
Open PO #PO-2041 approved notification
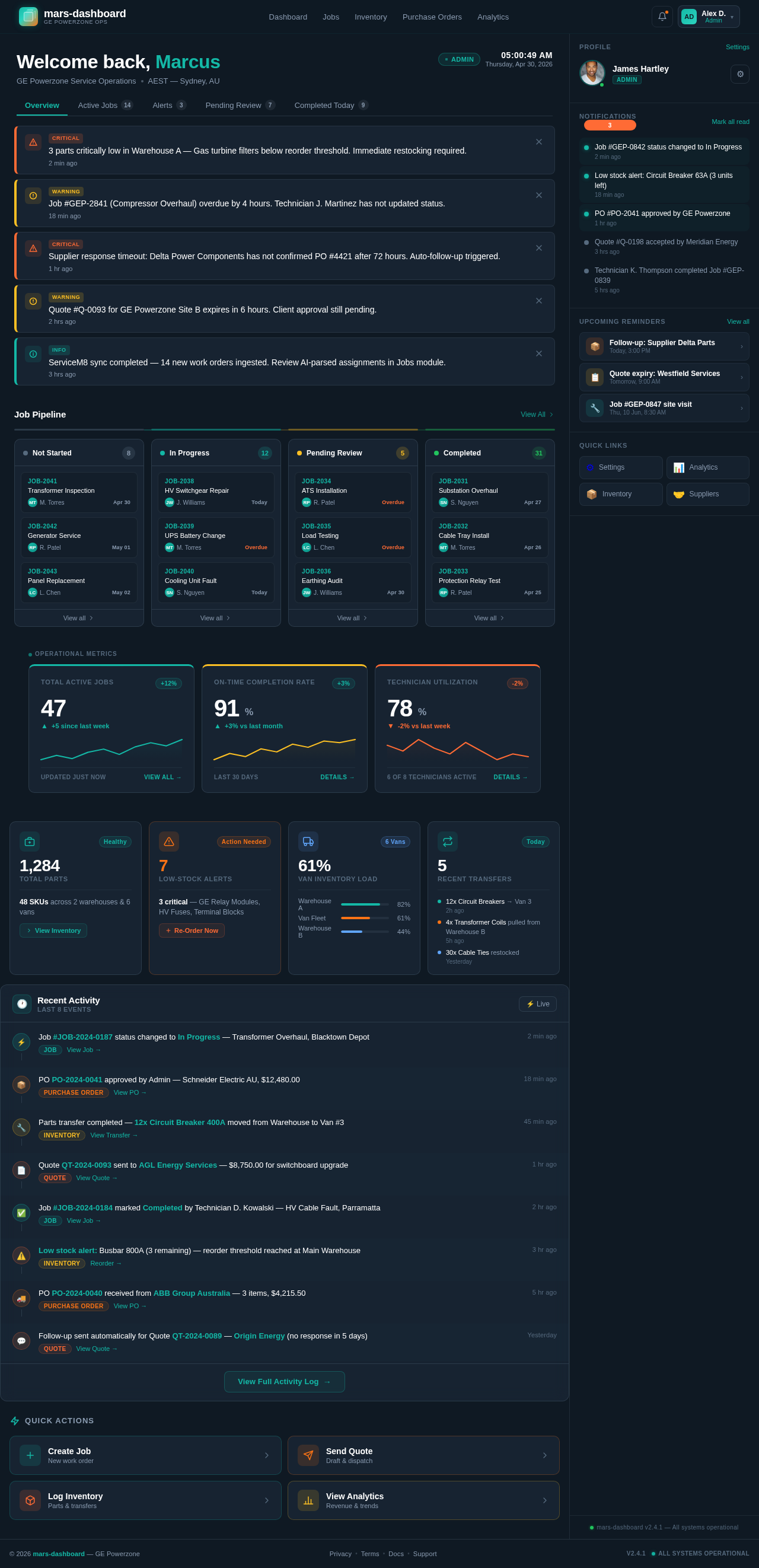pyautogui.click(x=664, y=218)
